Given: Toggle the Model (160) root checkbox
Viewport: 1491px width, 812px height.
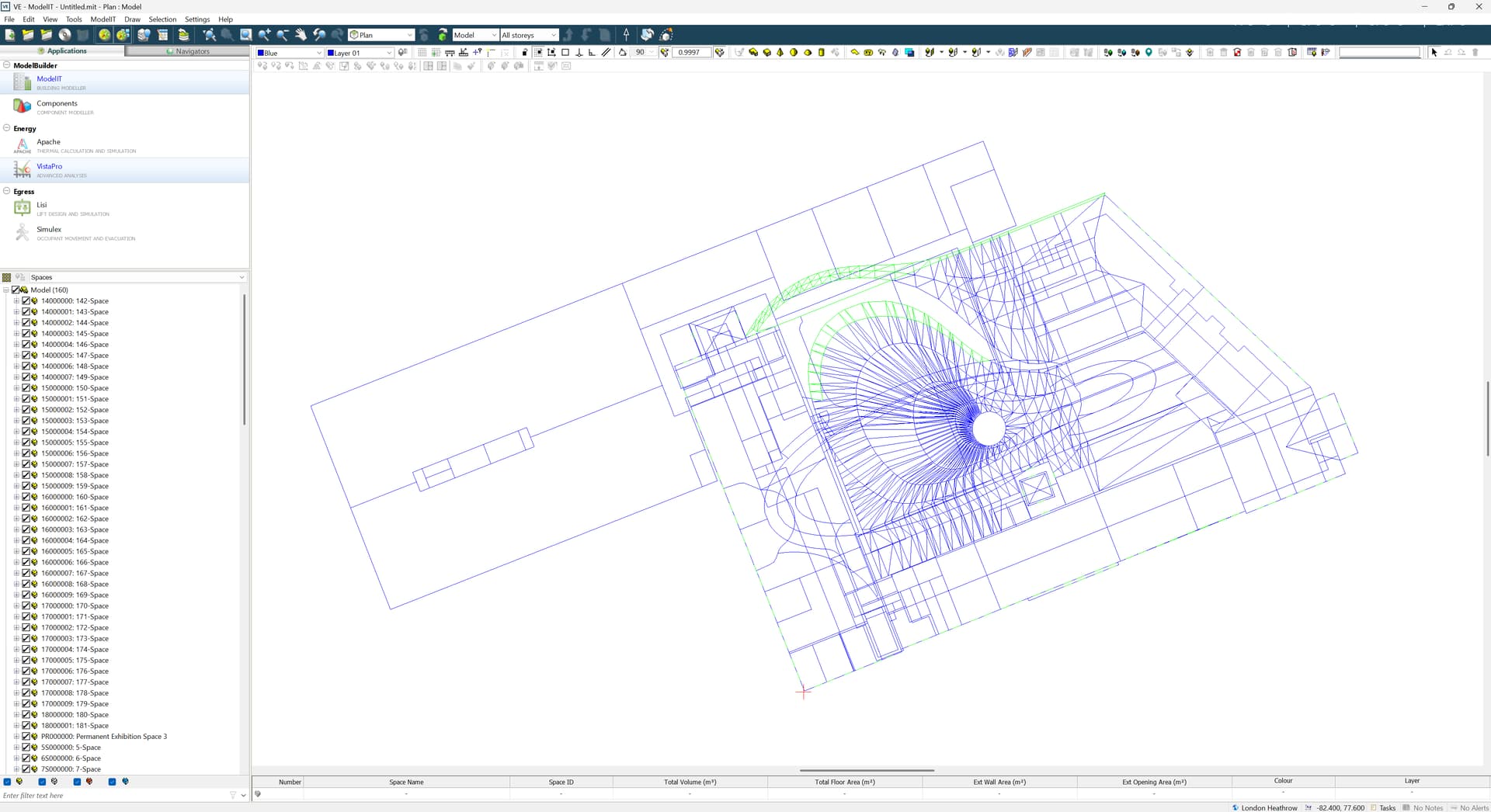Looking at the screenshot, I should [16, 290].
